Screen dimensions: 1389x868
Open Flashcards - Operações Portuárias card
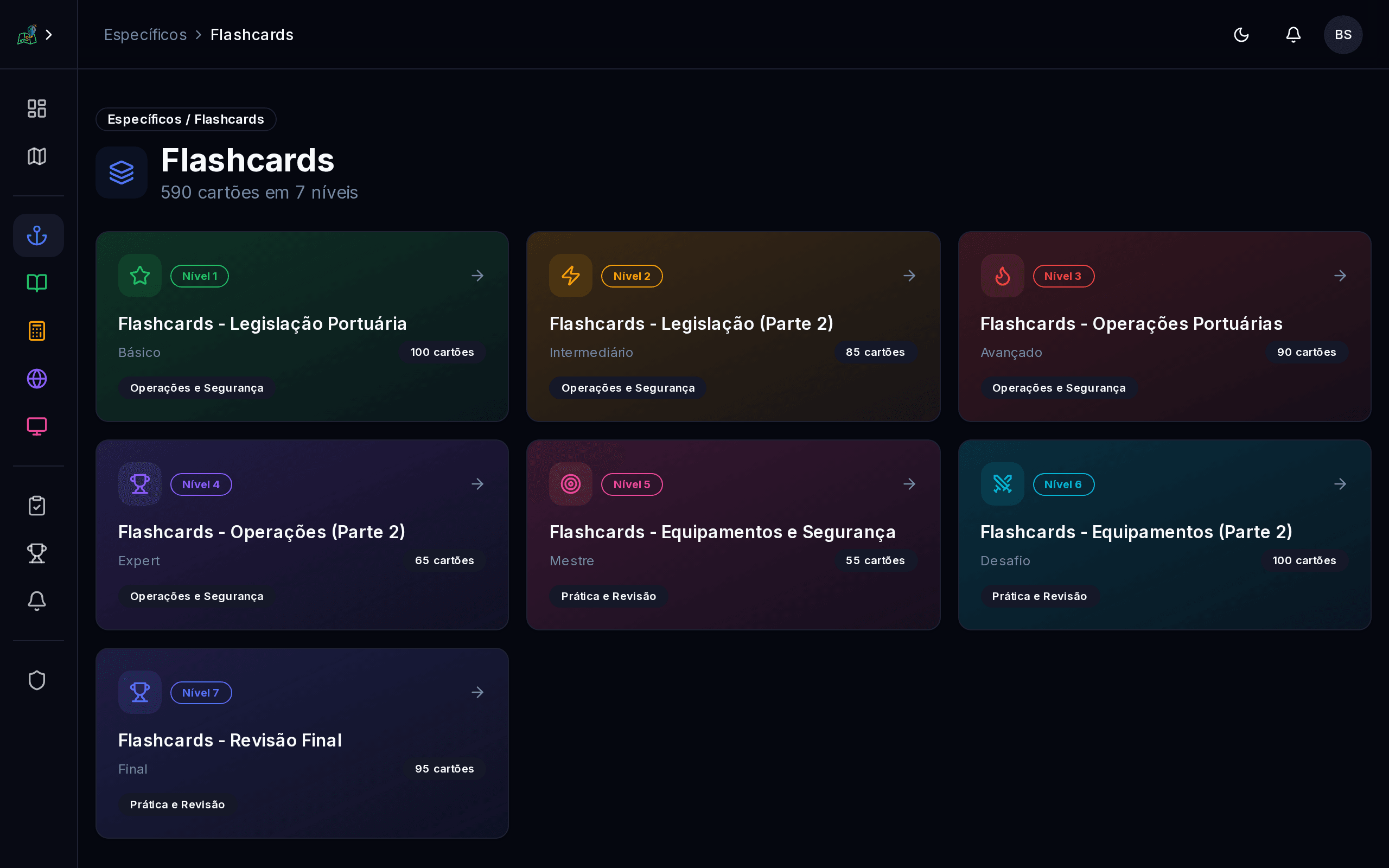(x=1131, y=324)
